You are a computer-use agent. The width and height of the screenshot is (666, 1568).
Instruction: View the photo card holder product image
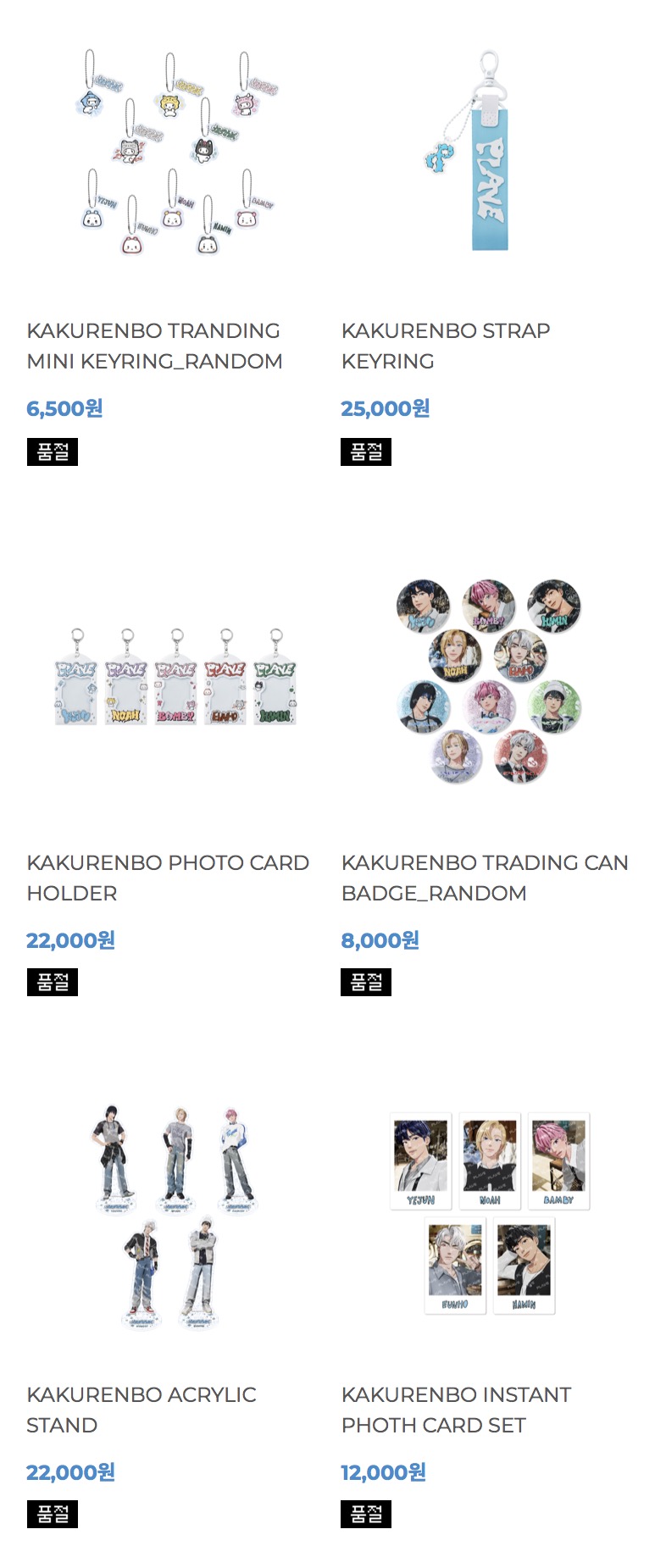click(x=176, y=679)
